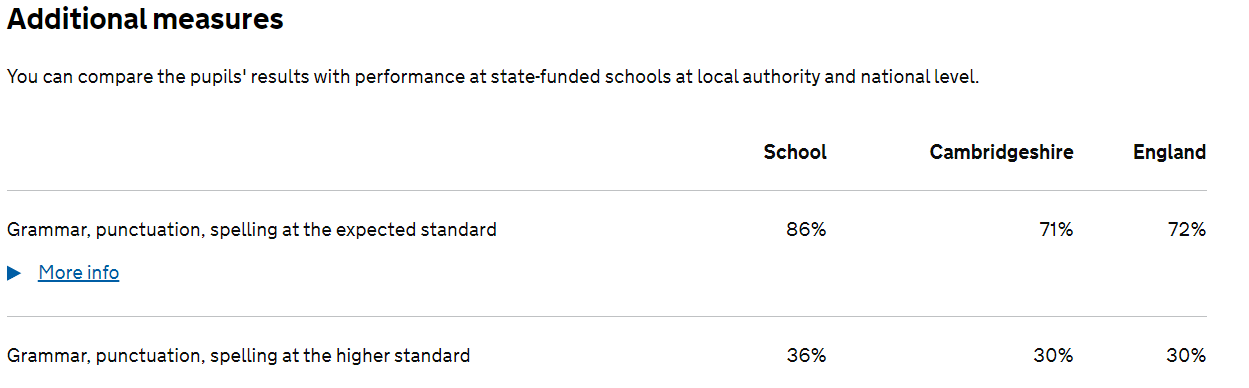Click the expected standard row label
This screenshot has width=1249, height=388.
click(252, 230)
